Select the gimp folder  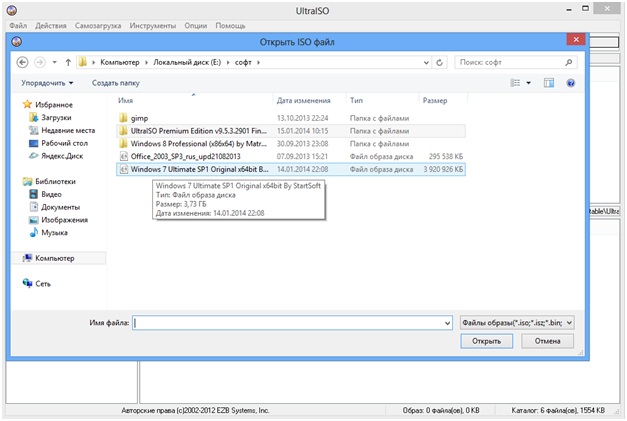tap(291, 118)
